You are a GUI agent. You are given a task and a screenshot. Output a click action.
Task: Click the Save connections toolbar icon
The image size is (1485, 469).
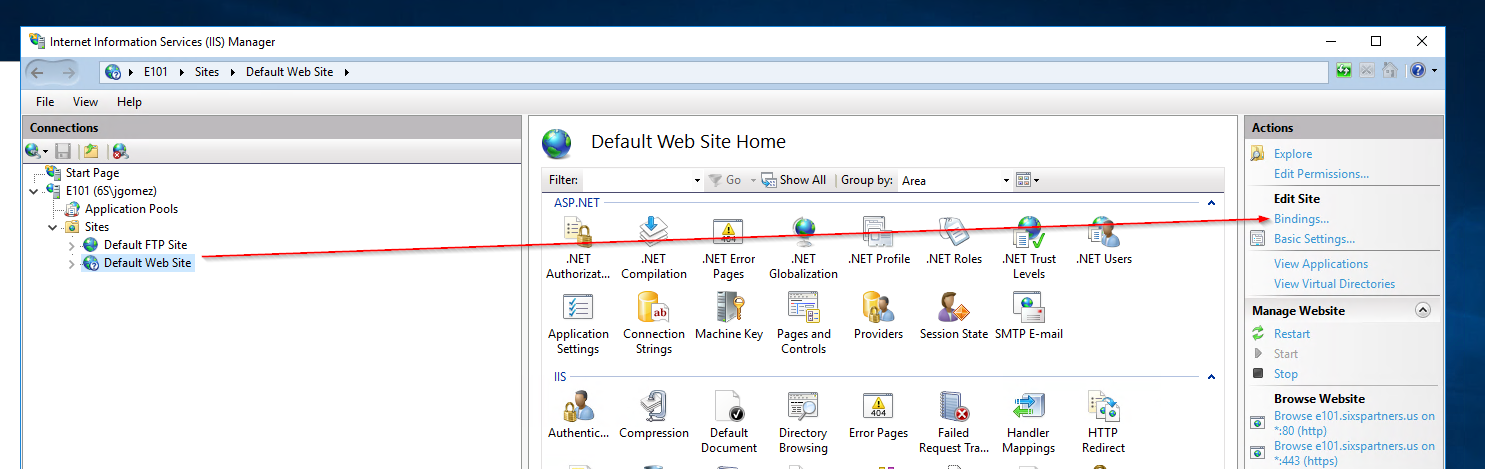(x=63, y=151)
